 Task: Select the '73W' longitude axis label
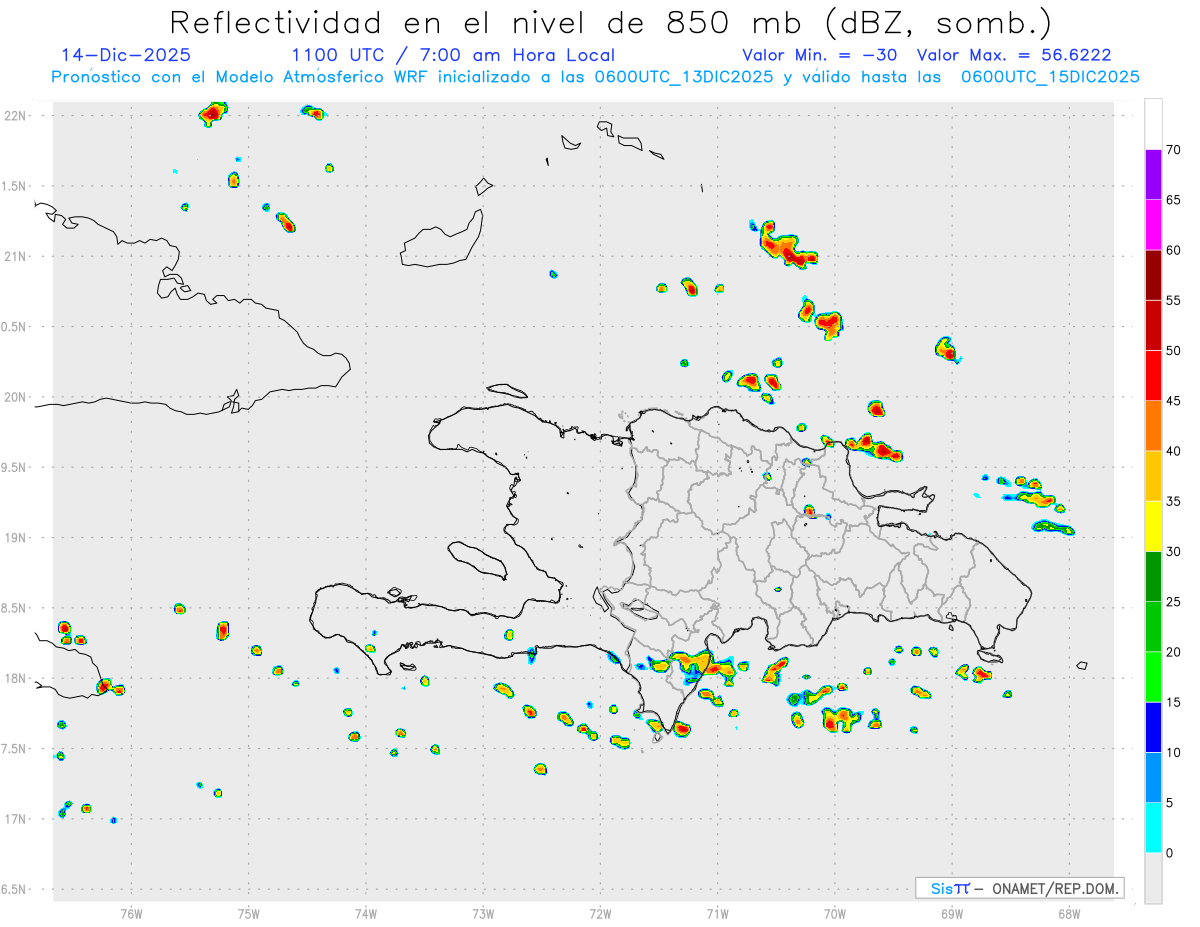(x=483, y=912)
